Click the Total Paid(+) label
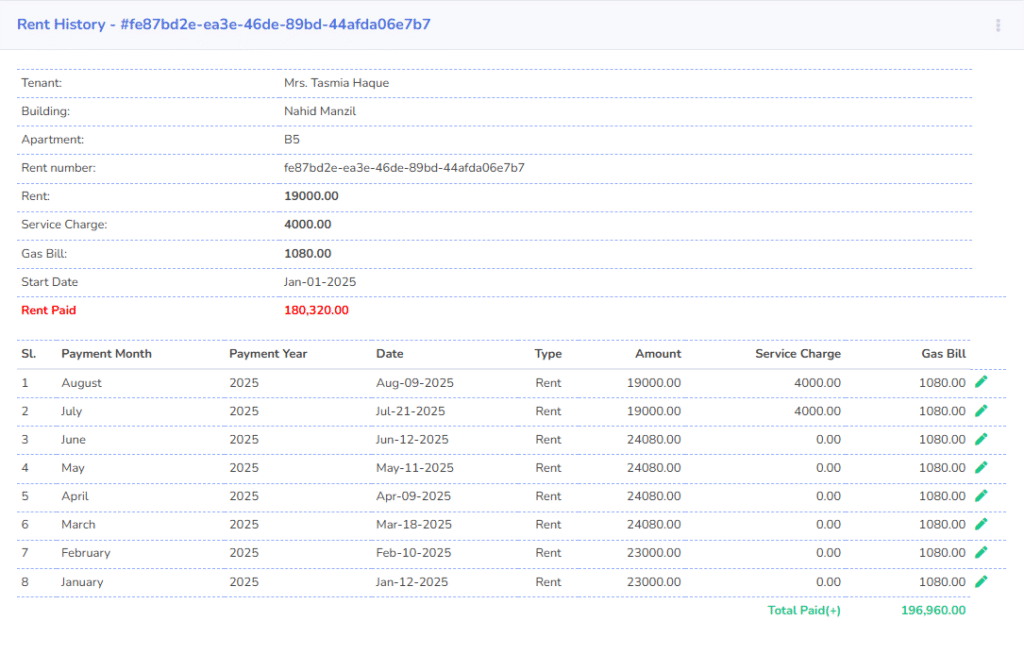 [x=804, y=610]
